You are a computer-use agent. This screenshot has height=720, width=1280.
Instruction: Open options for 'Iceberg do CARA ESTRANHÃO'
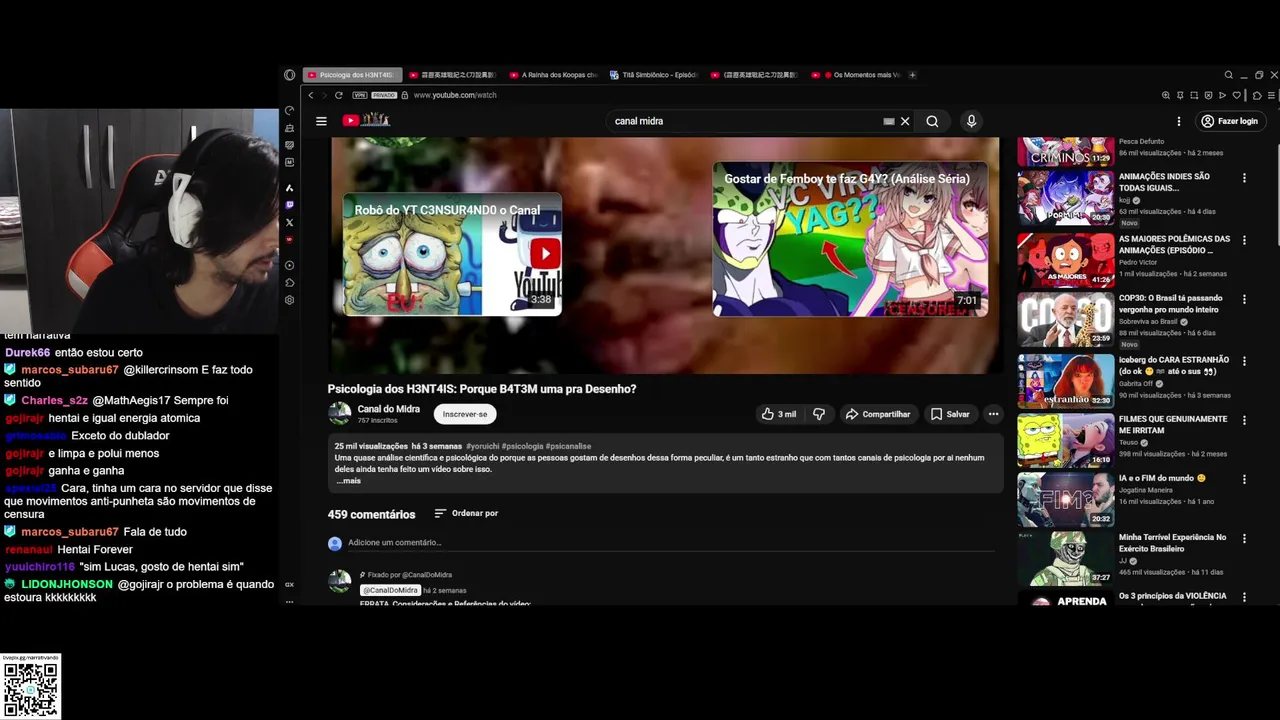(1244, 360)
